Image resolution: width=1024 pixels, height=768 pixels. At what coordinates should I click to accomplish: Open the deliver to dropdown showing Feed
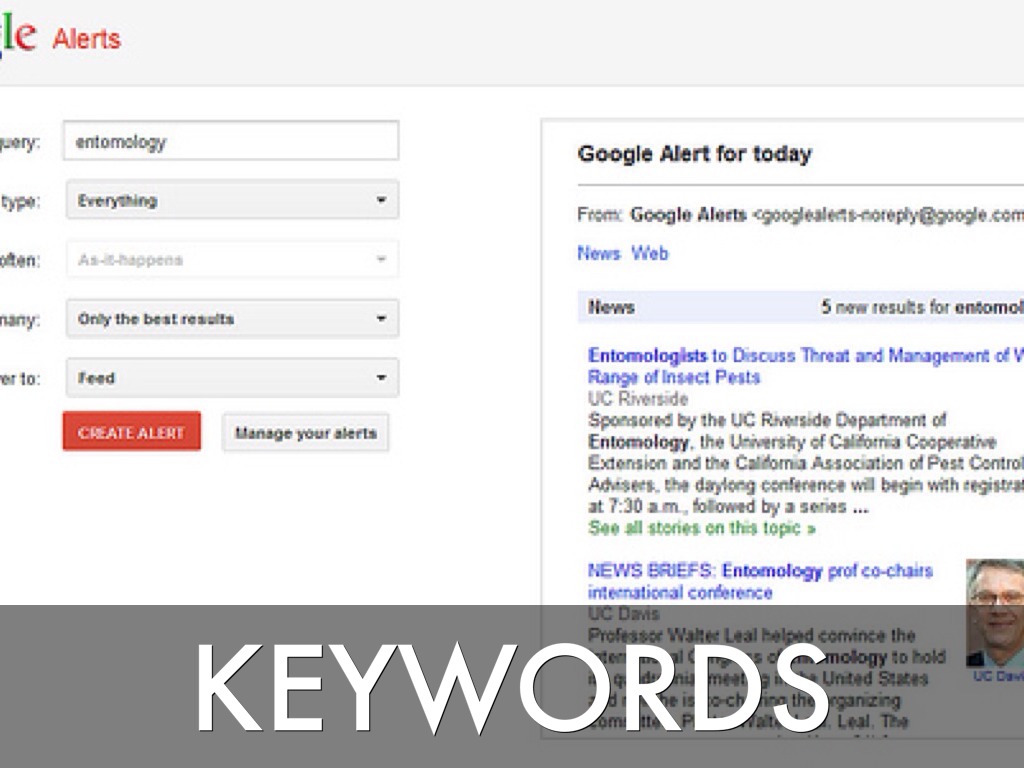[231, 378]
